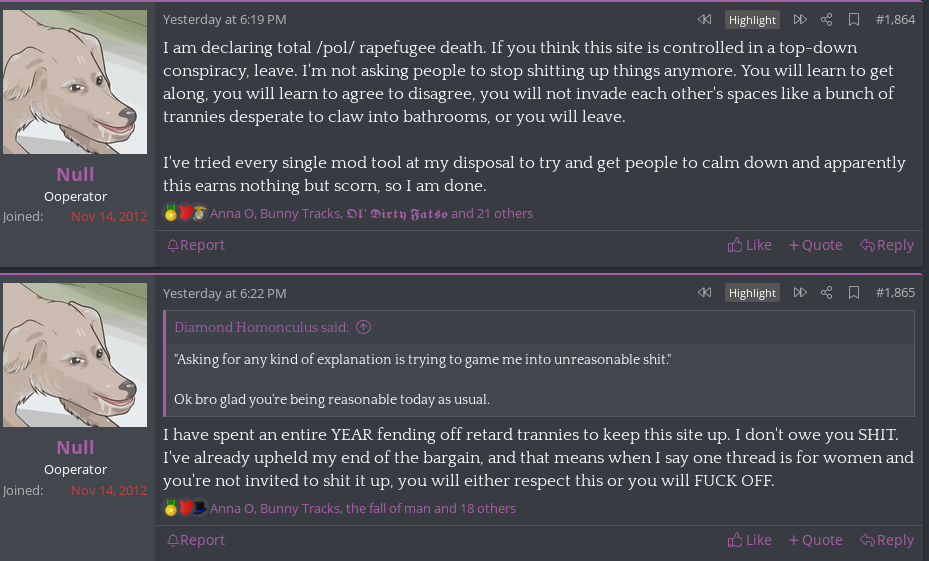Jump to next highlight in post #1,864
The width and height of the screenshot is (929, 561).
tap(800, 19)
